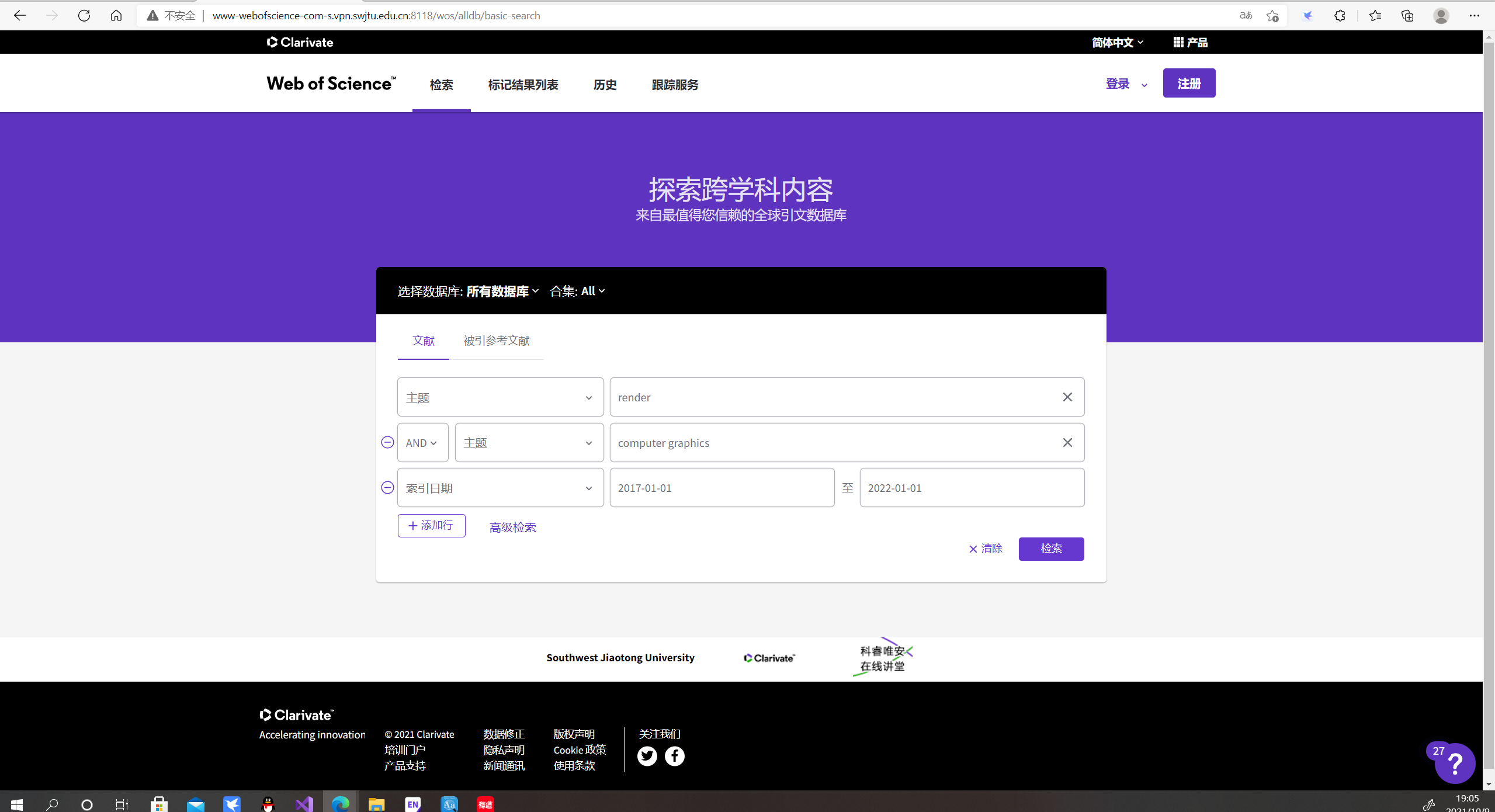Click the start date field 2017-01-01

[x=722, y=488]
